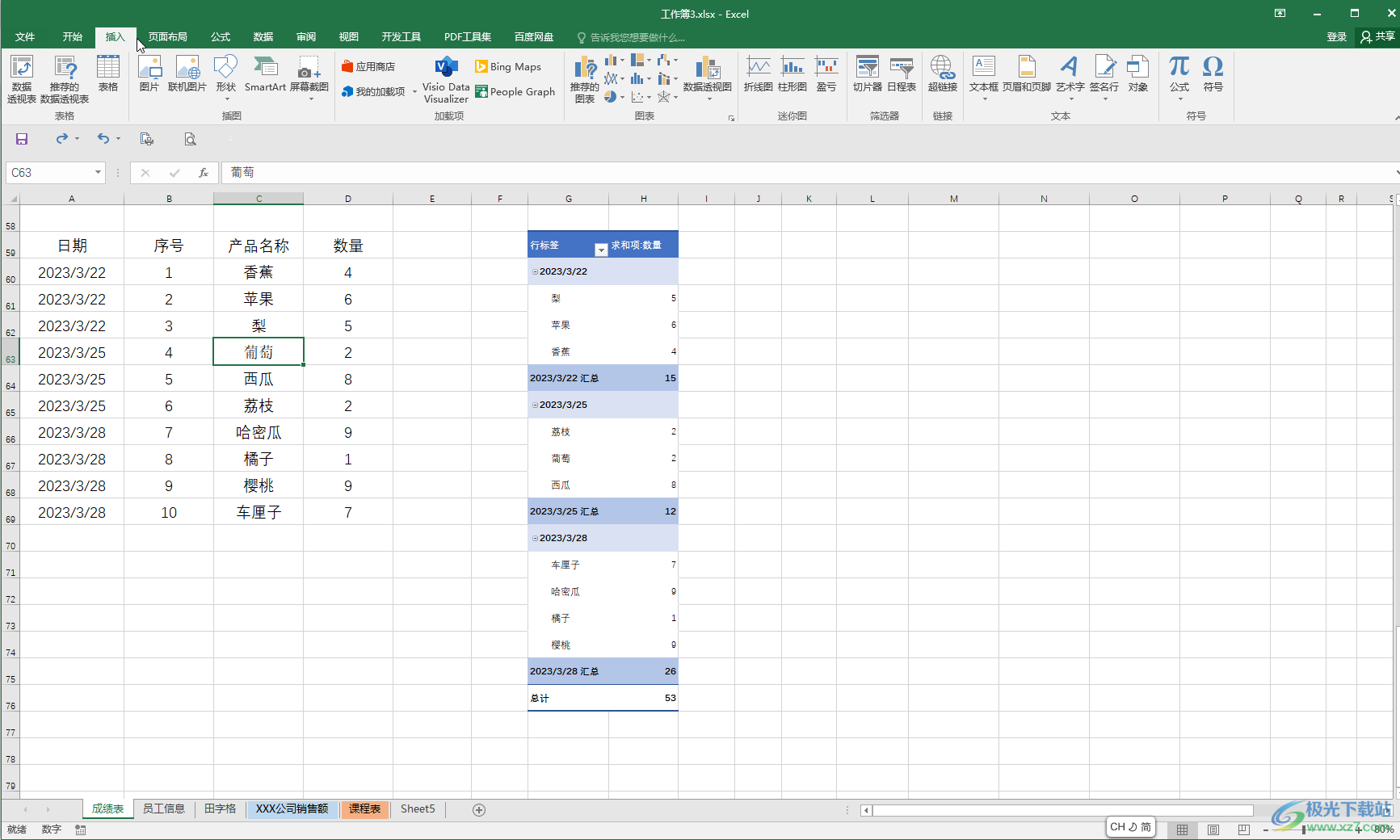1400x840 pixels.
Task: Insert a Picture (图片)
Action: coord(149,73)
